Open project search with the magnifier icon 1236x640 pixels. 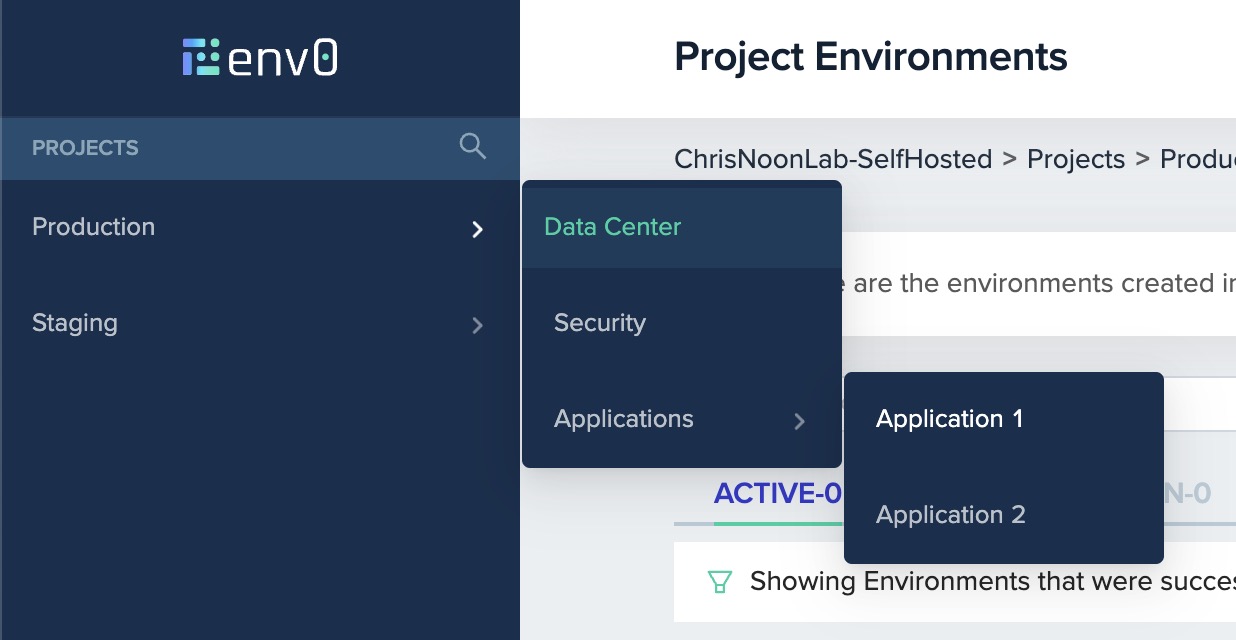[x=472, y=147]
